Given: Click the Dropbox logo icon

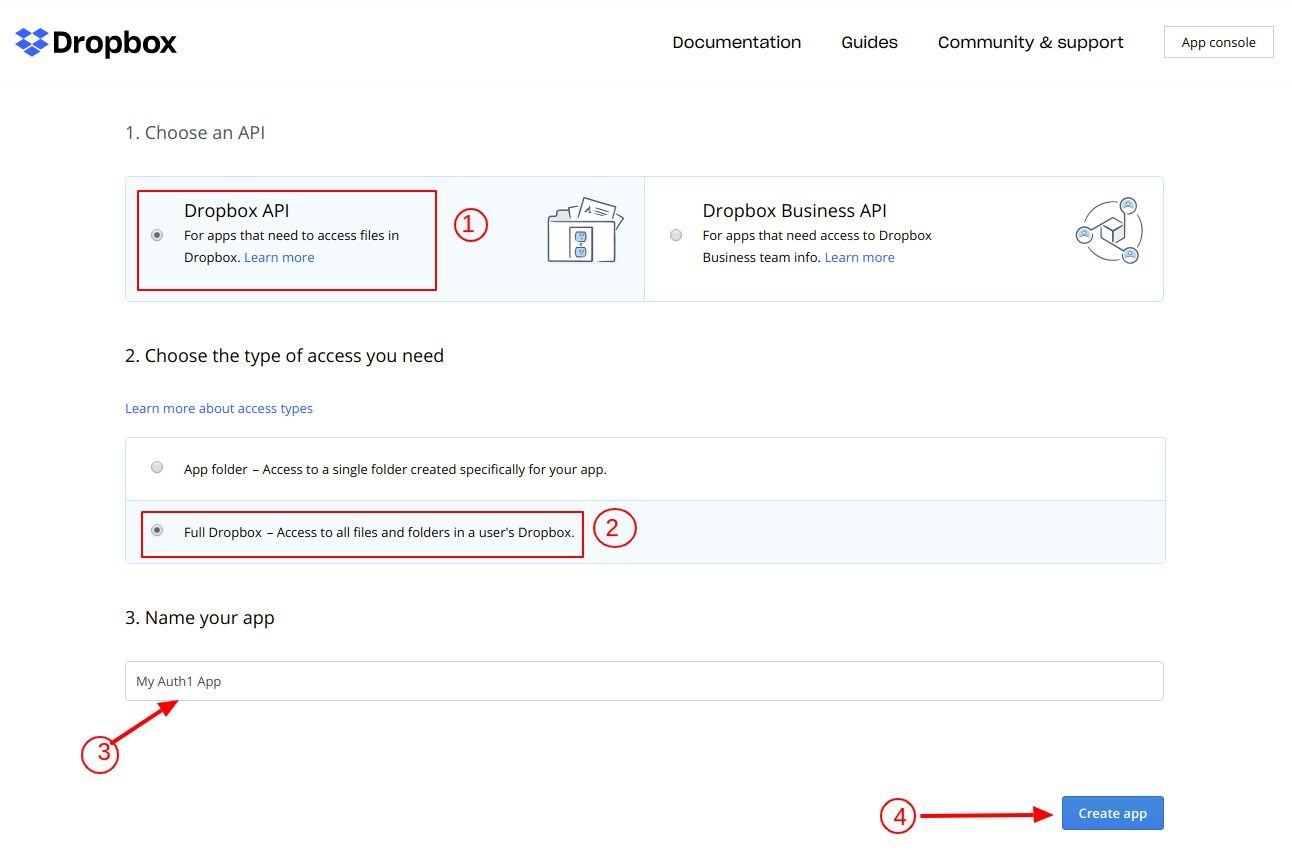Looking at the screenshot, I should pyautogui.click(x=32, y=42).
